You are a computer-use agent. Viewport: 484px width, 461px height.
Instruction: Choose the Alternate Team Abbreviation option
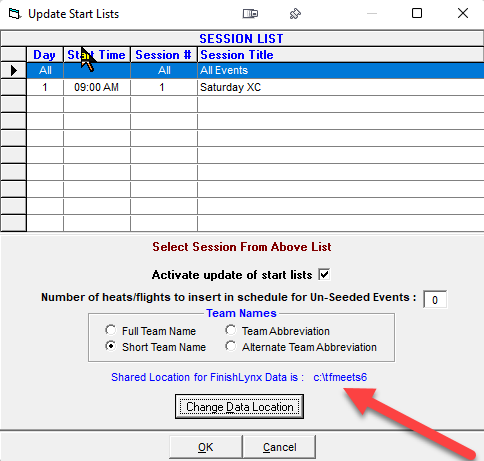point(230,346)
